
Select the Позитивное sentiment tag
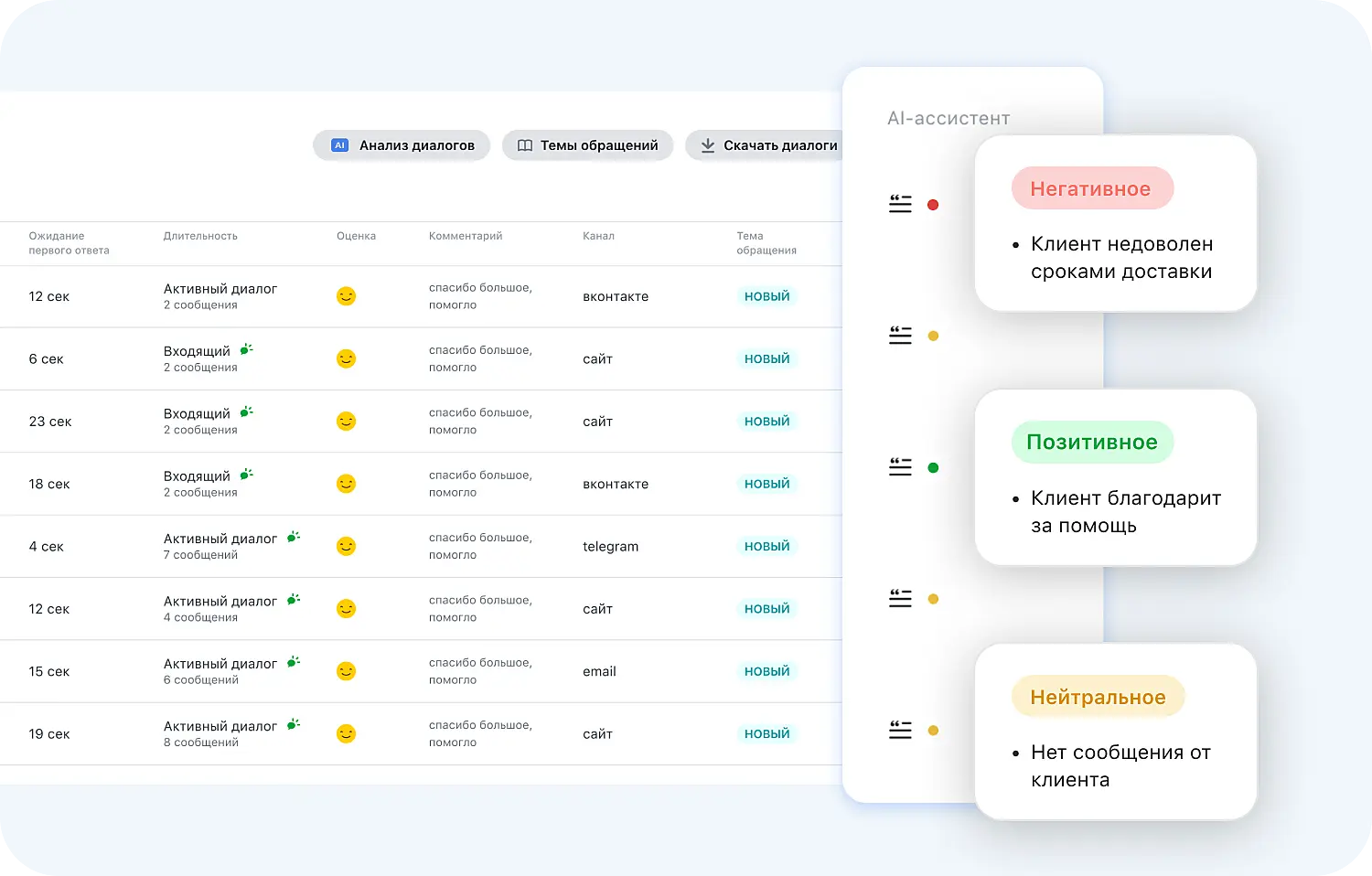1091,443
